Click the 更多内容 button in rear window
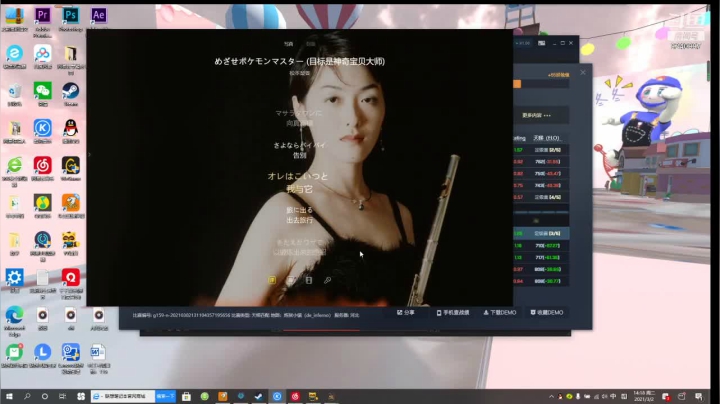The image size is (720, 404). [x=536, y=115]
